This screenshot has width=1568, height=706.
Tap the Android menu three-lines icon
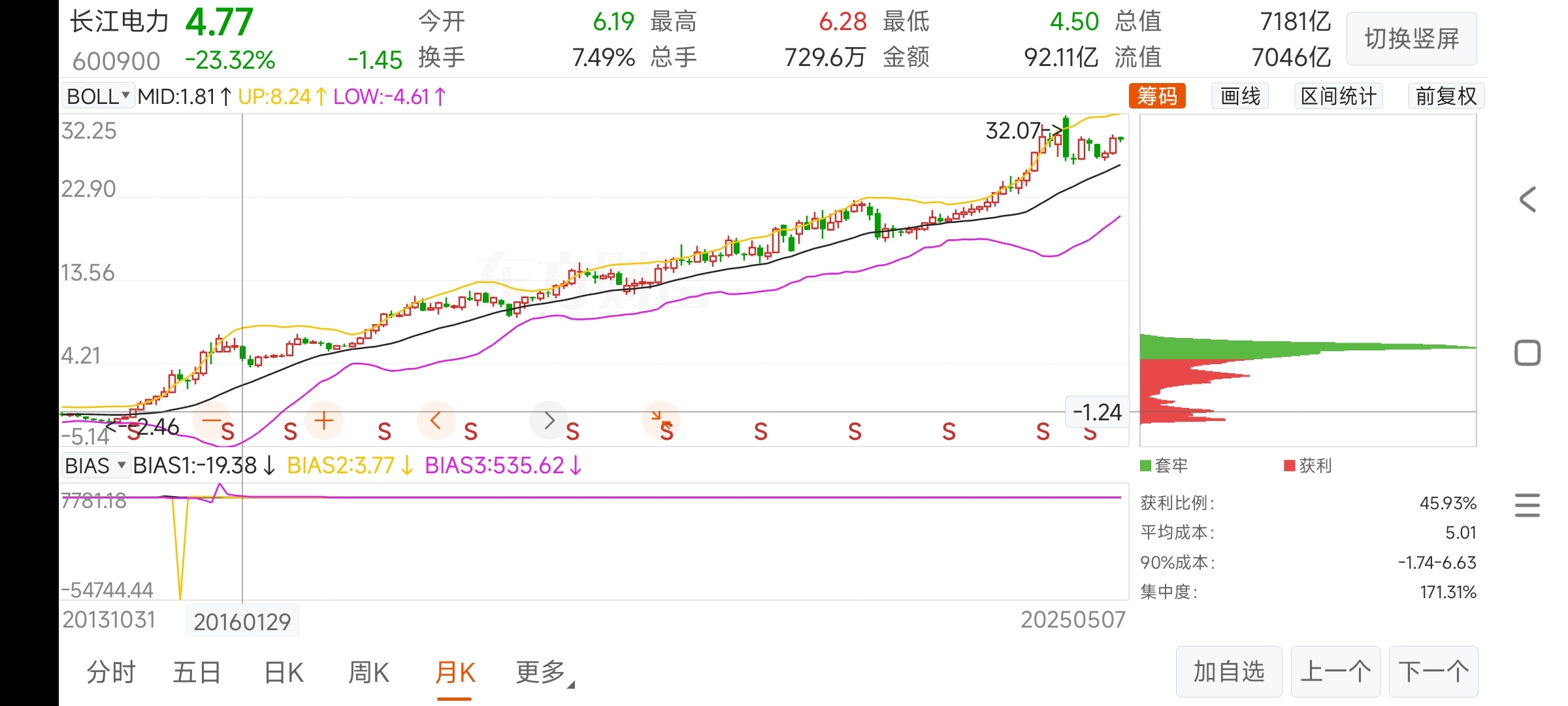[1527, 505]
